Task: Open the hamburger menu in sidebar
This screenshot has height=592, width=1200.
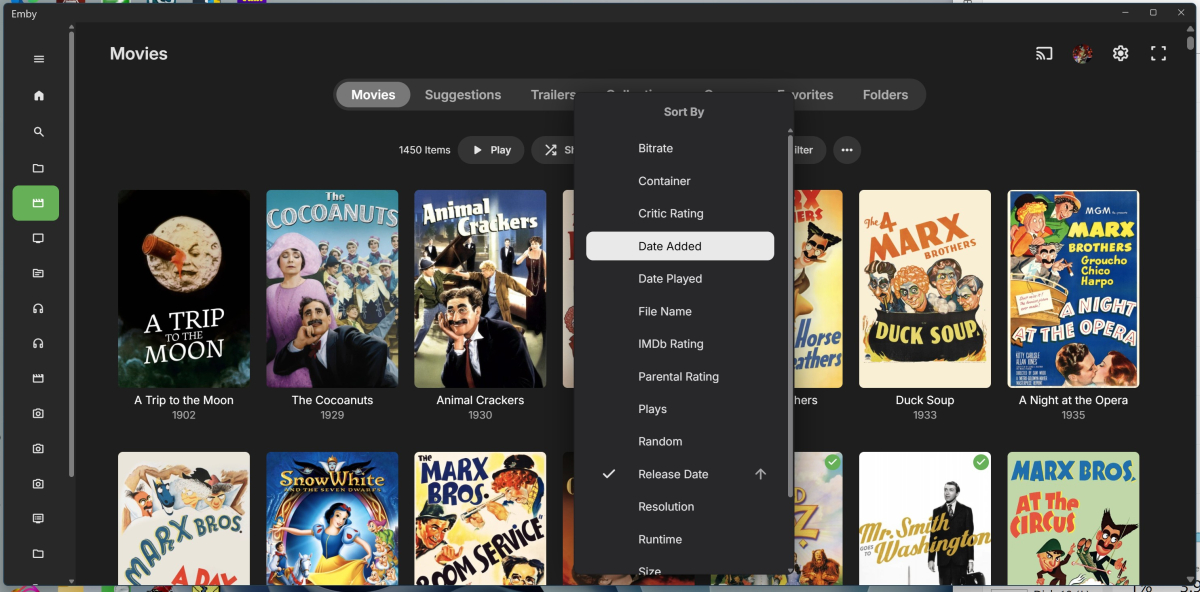Action: (x=39, y=59)
